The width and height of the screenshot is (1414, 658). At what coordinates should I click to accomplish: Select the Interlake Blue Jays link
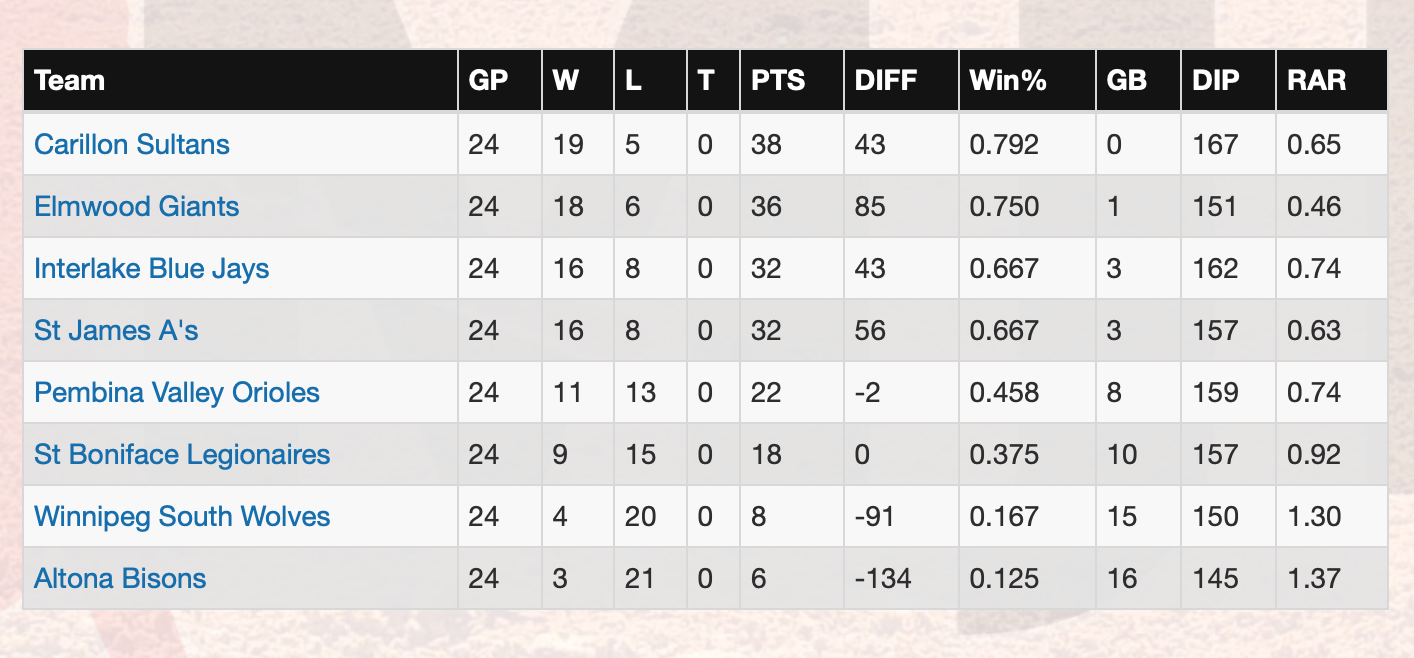152,268
